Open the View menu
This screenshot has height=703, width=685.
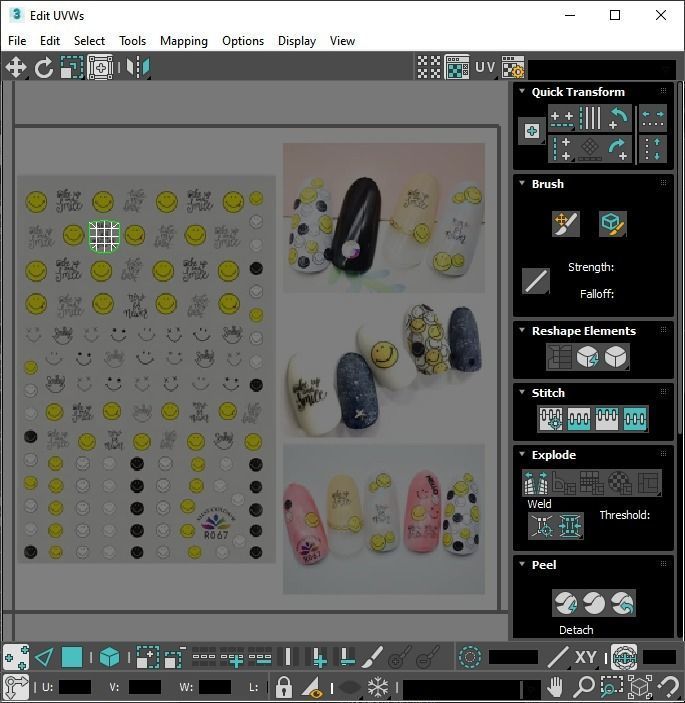342,41
